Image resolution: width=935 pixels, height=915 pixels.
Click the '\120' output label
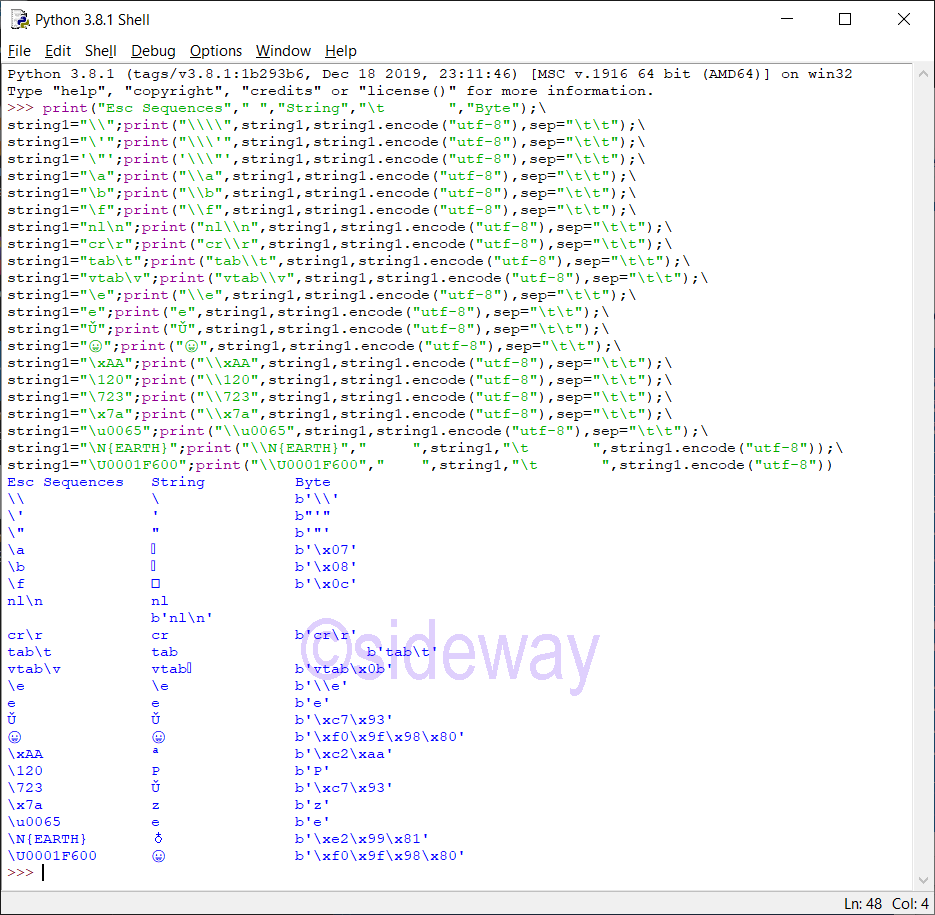click(25, 771)
